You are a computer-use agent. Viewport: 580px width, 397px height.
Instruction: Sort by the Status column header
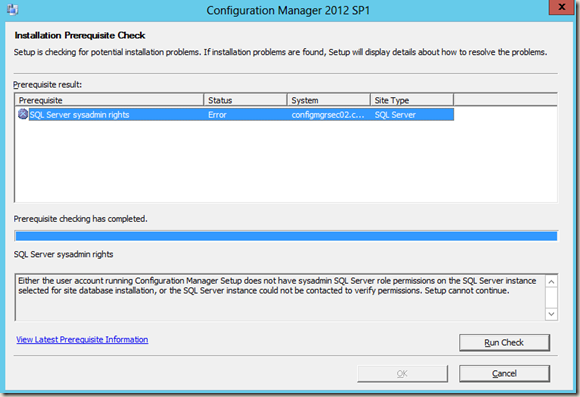(245, 100)
